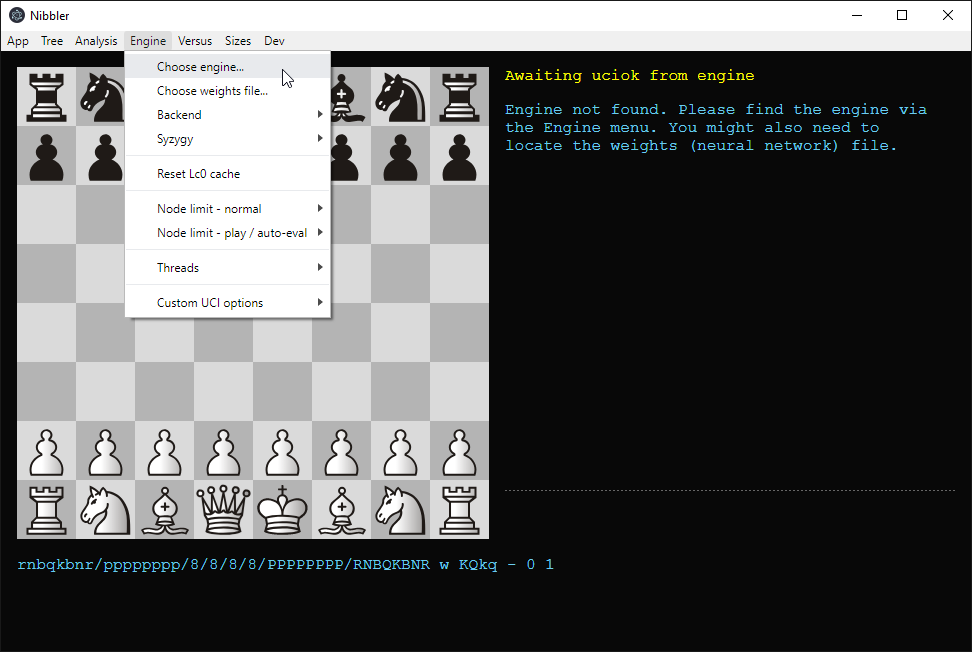Open the Analysis menu

click(x=96, y=41)
